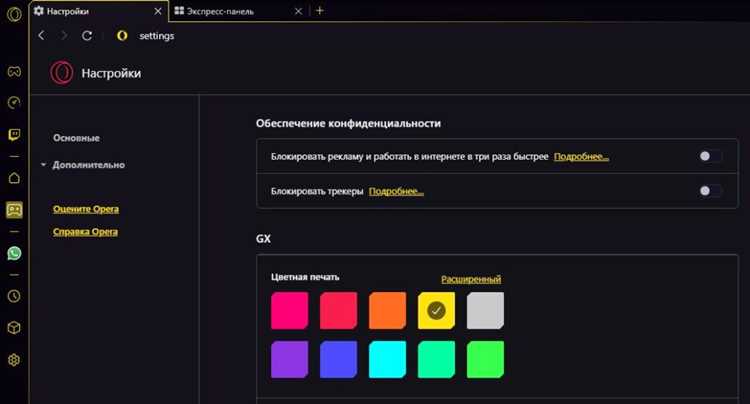Click the red Opera GX logo beside Настройки
This screenshot has height=404, width=750.
(62, 73)
